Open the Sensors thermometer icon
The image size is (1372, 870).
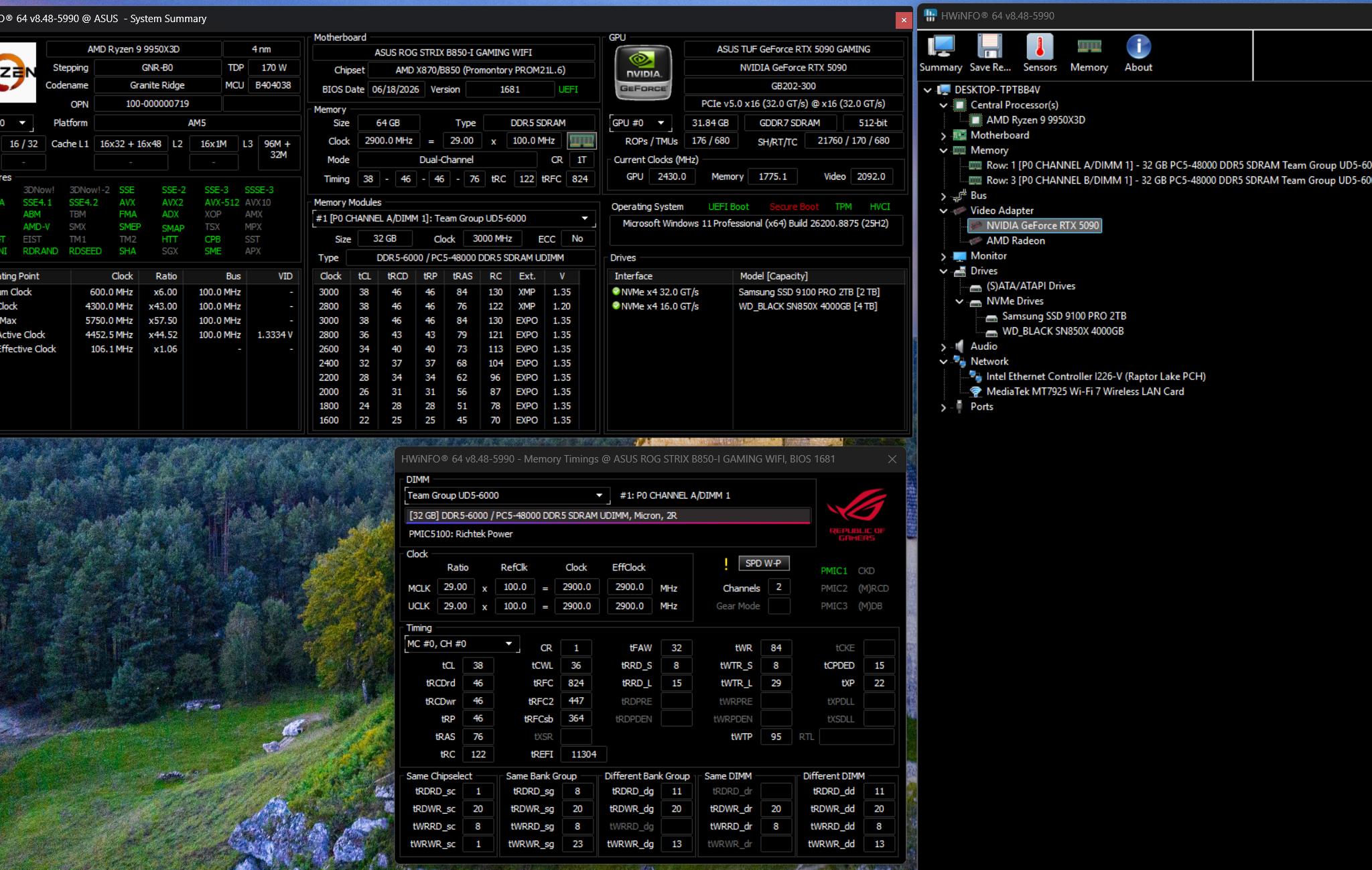click(1040, 52)
